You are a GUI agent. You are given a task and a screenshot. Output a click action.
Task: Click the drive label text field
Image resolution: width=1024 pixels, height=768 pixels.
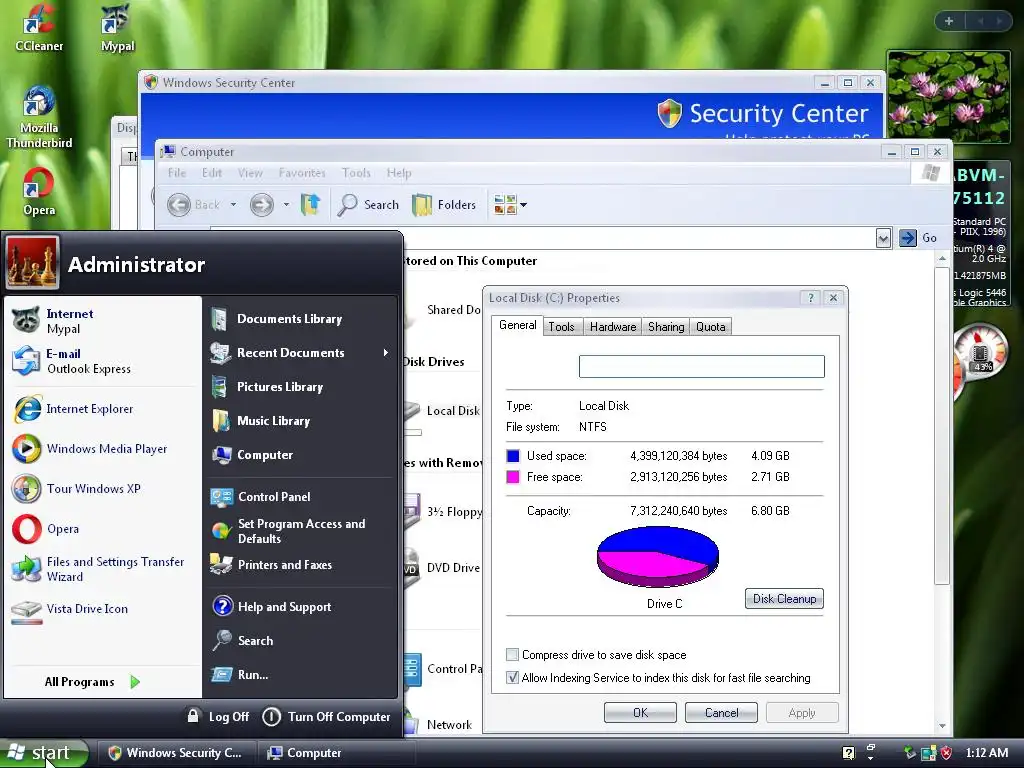point(701,366)
